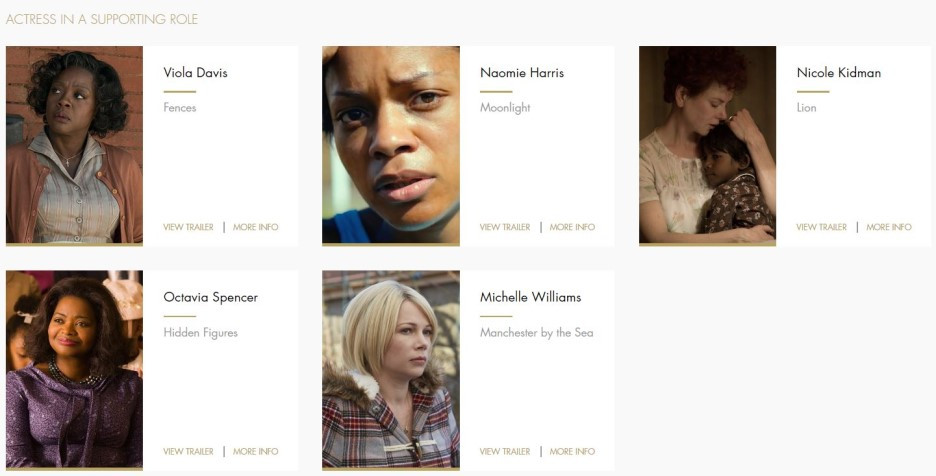View trailer for Hidden Figures
The height and width of the screenshot is (476, 936).
[x=188, y=452]
